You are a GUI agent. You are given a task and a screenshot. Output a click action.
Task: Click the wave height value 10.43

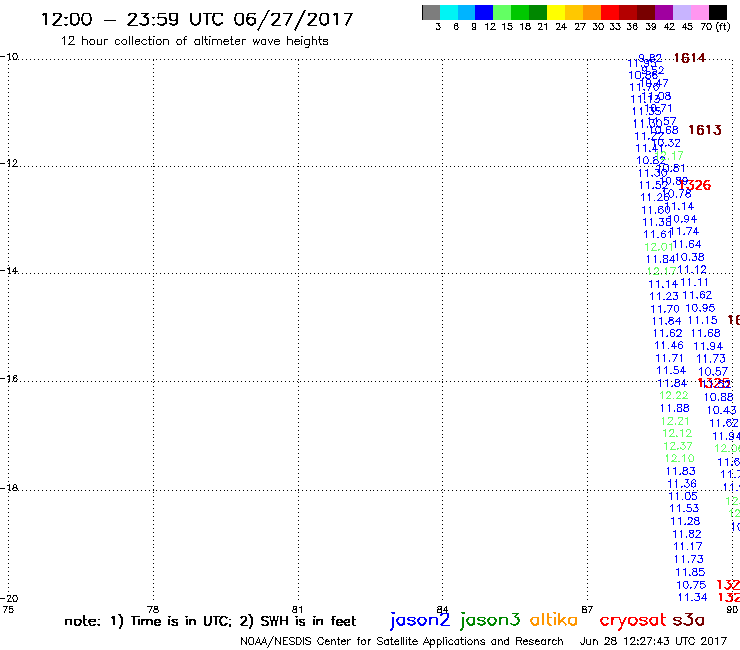pyautogui.click(x=721, y=410)
